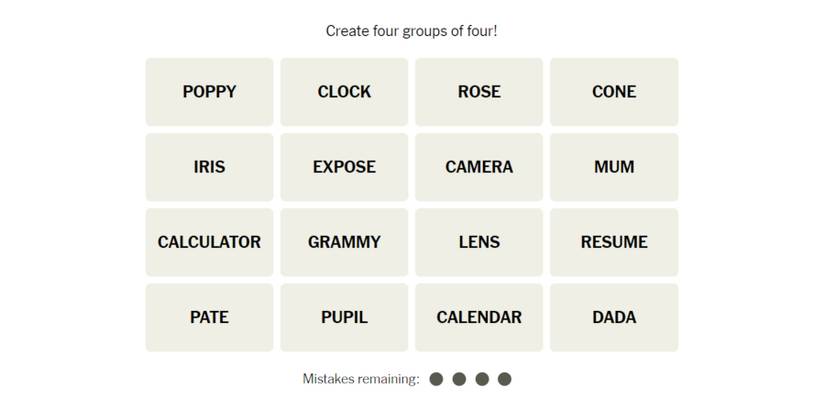Click the last mistakes remaining dot
Viewport: 825px width, 413px height.
505,379
